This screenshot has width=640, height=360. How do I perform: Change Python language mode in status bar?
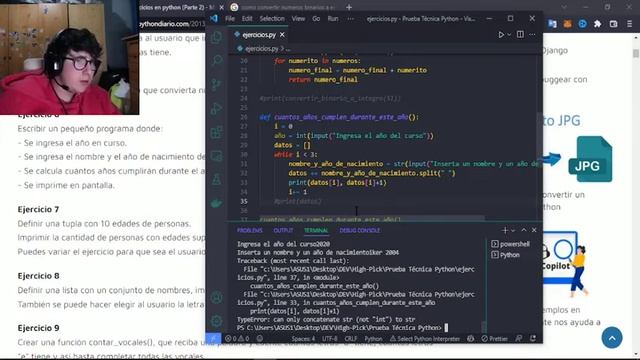tap(373, 338)
